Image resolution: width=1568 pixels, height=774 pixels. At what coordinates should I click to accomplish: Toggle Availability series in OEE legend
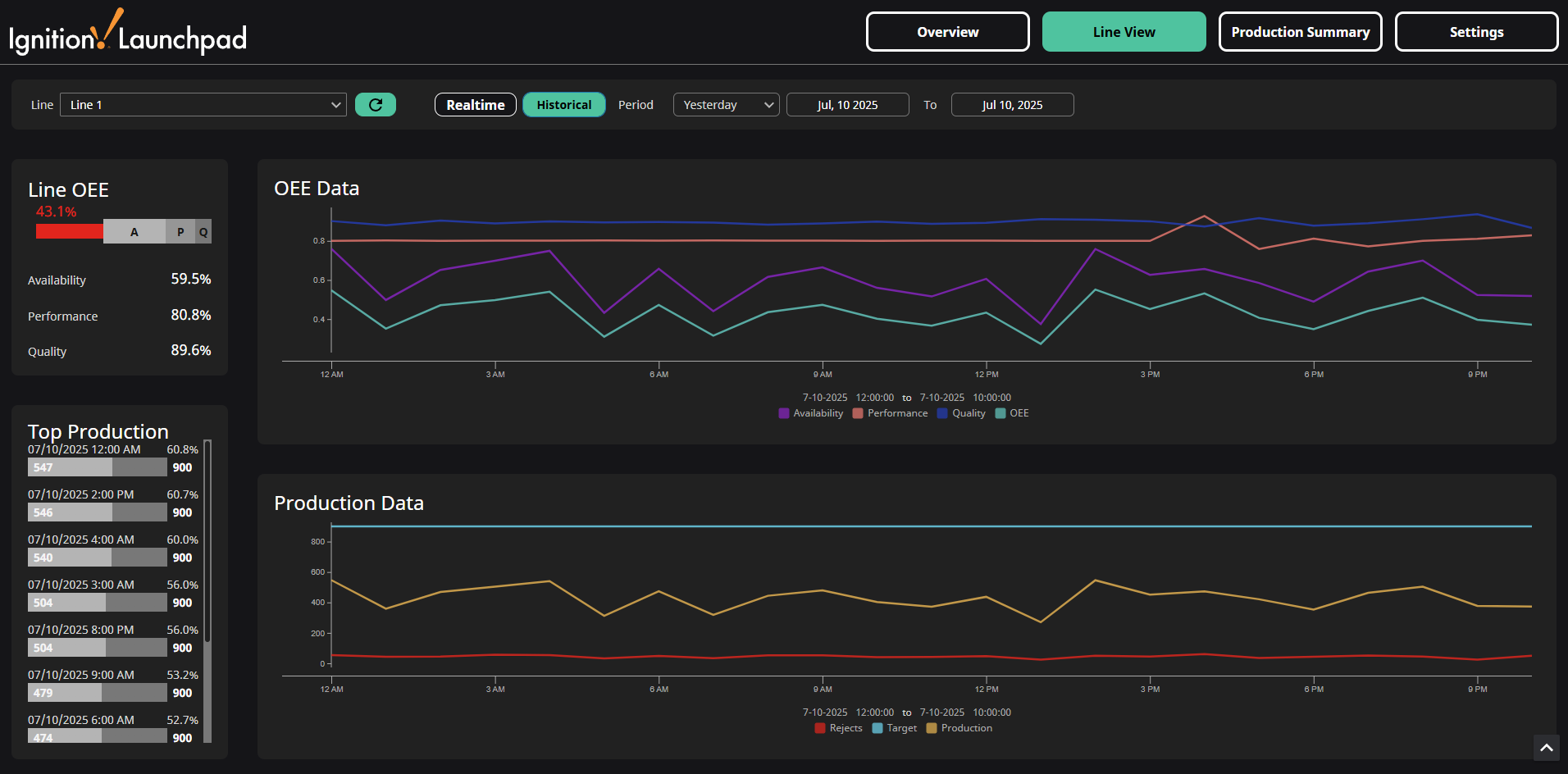[x=810, y=413]
